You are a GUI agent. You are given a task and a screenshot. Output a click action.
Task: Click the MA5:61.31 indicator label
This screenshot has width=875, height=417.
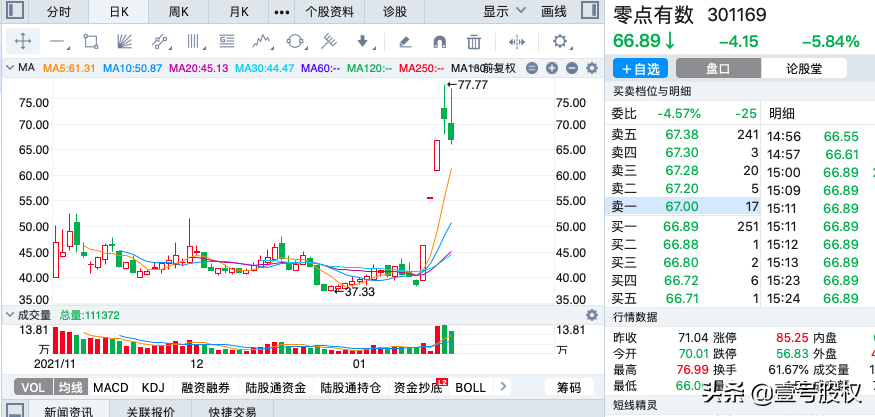coord(70,69)
